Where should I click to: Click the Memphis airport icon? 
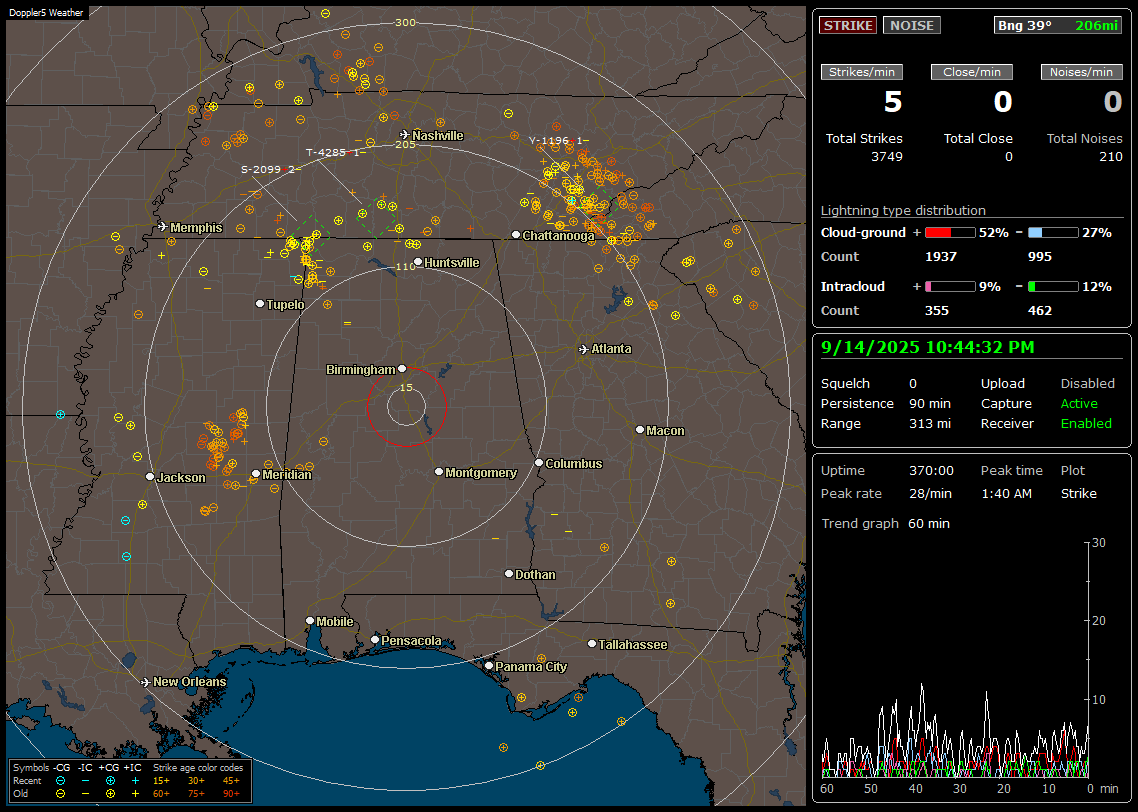(163, 227)
